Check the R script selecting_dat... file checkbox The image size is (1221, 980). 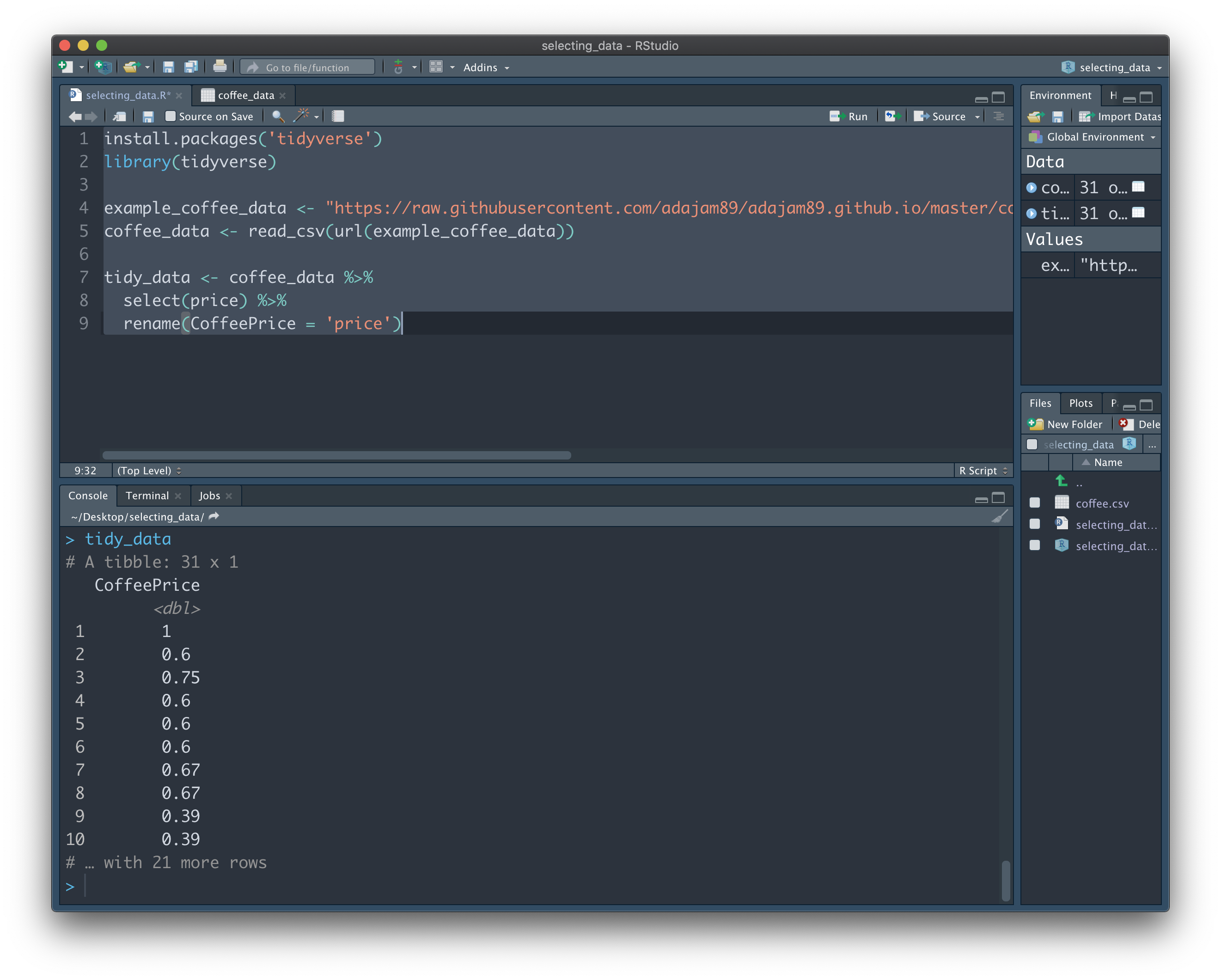(1035, 524)
